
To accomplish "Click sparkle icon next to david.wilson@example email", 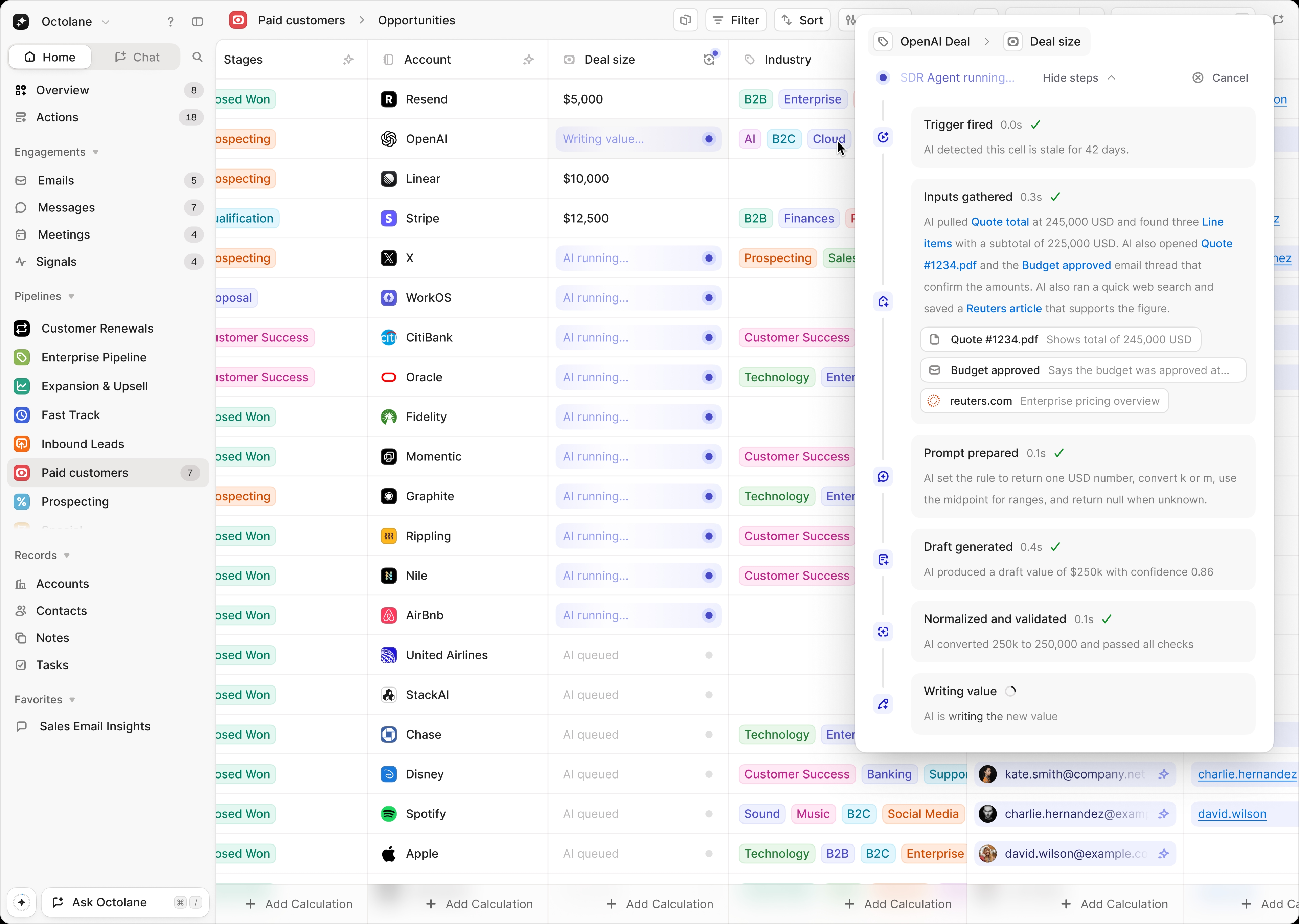I will (1164, 854).
